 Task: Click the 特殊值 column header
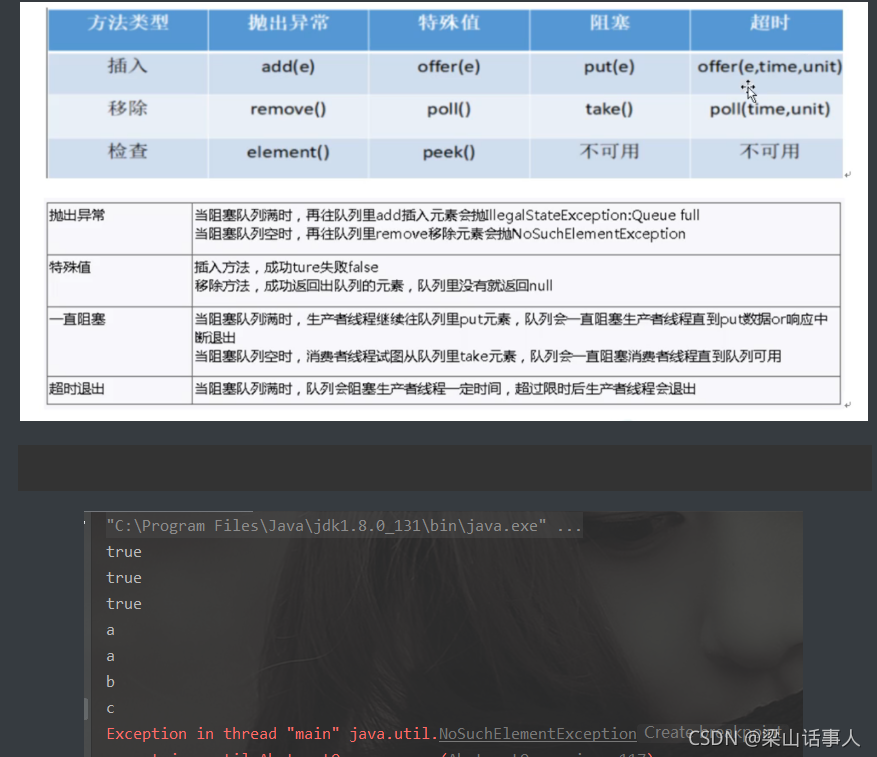pos(449,23)
